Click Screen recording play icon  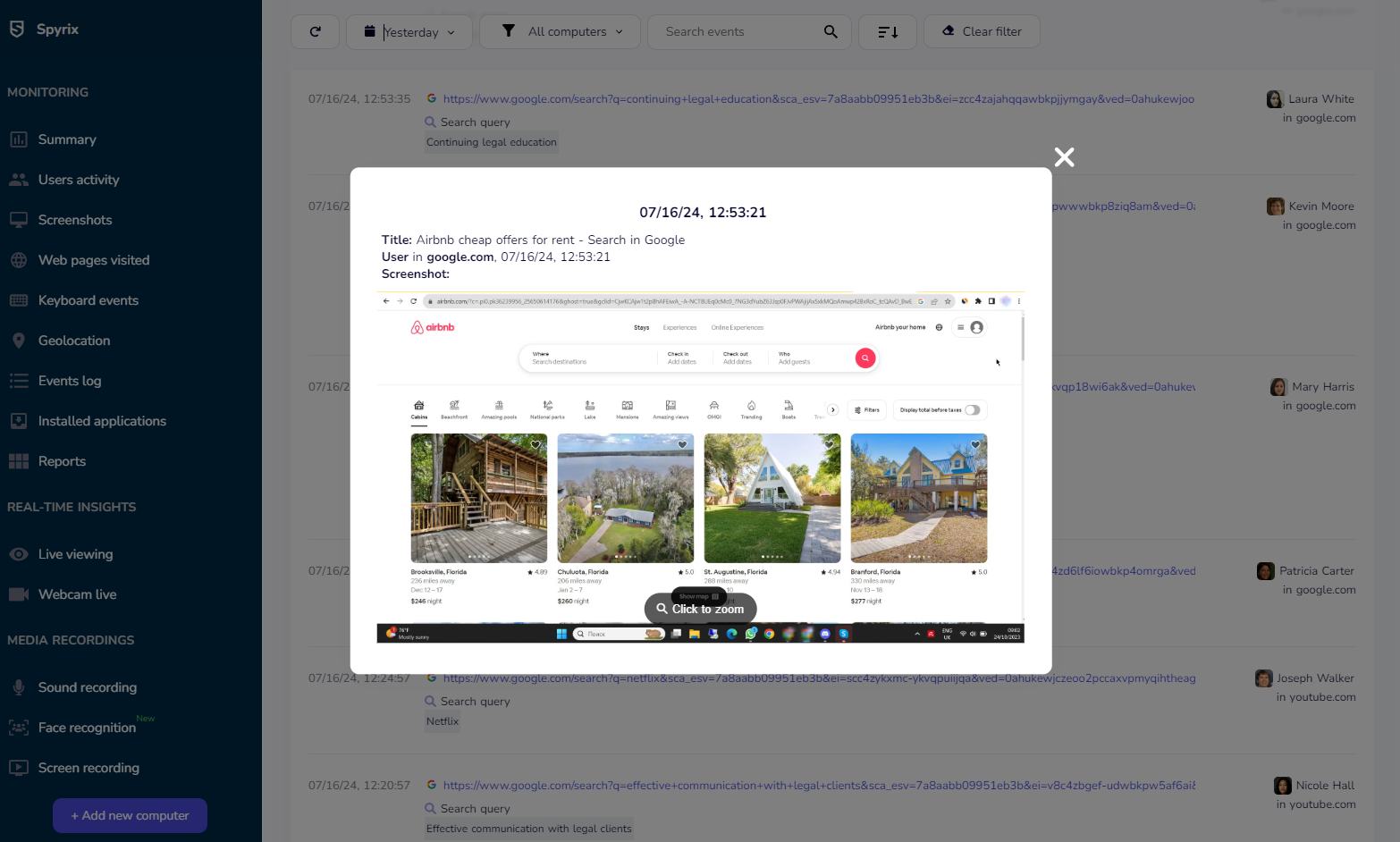(x=19, y=768)
